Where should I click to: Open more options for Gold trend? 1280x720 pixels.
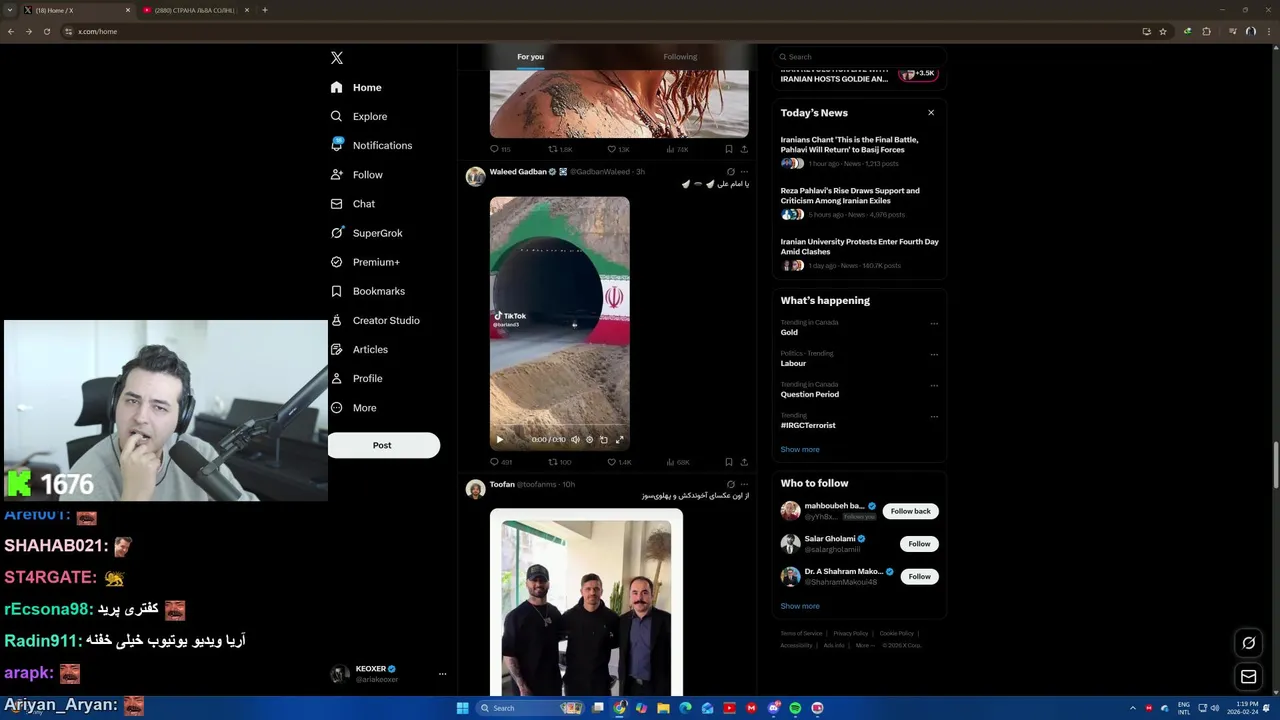coord(934,323)
